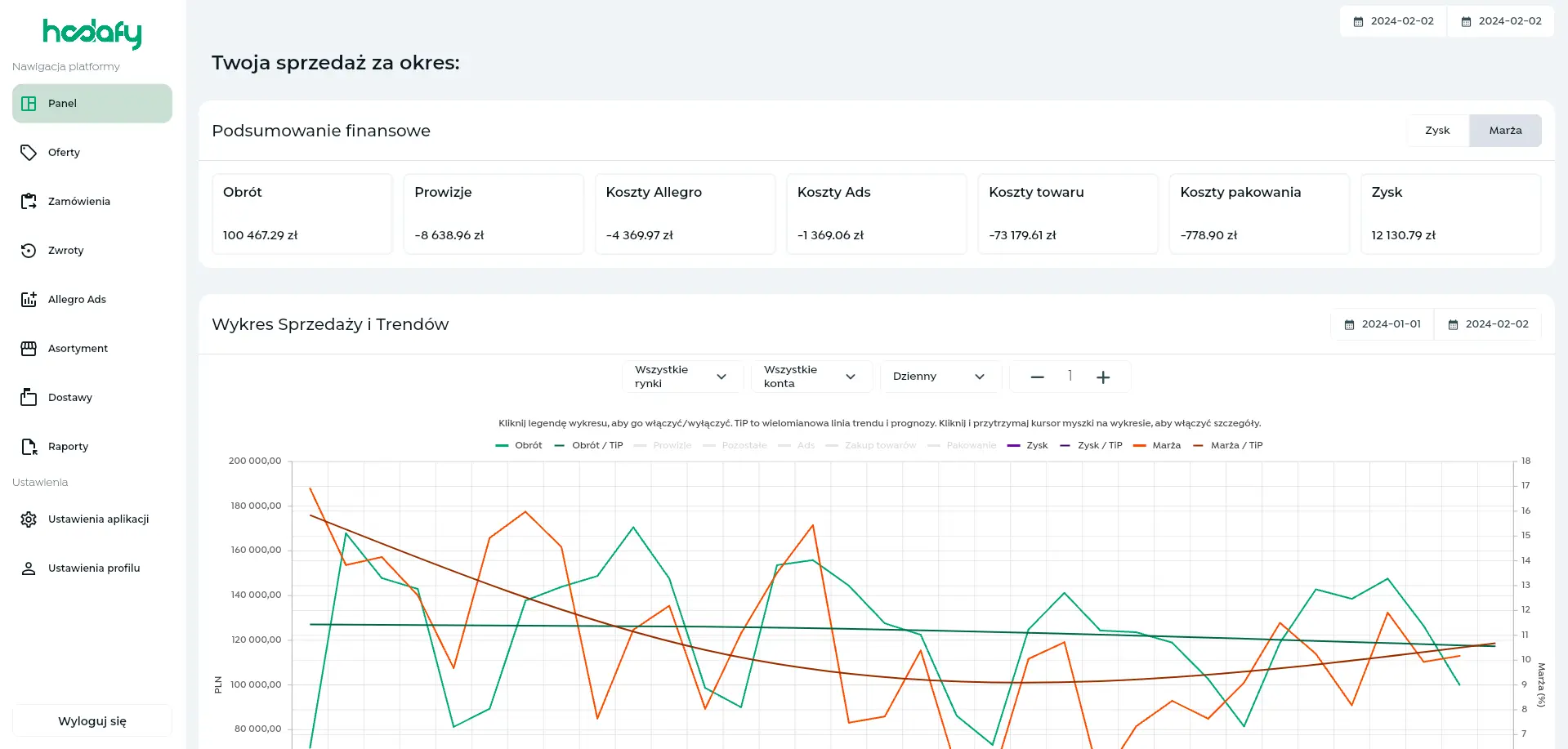Click the Koszty Ads summary card
The width and height of the screenshot is (1568, 749).
(877, 214)
